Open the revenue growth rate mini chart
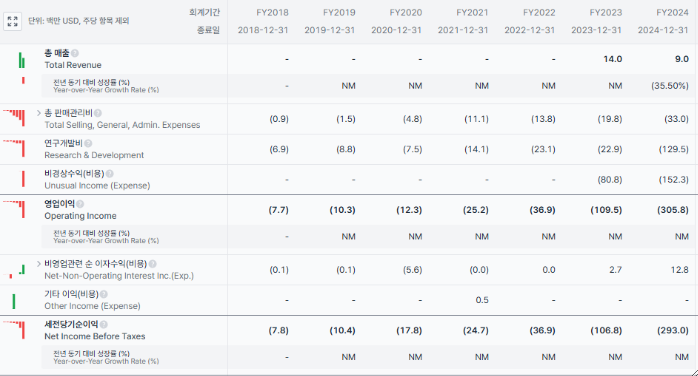Image resolution: width=698 pixels, height=376 pixels. point(23,81)
